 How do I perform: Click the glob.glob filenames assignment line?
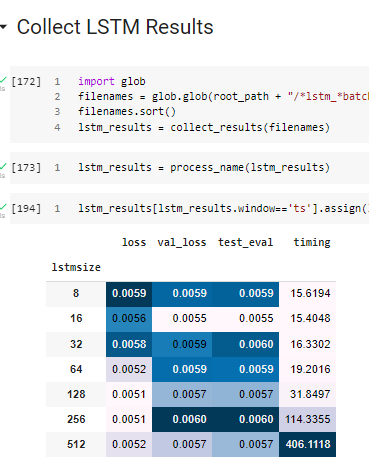click(223, 97)
